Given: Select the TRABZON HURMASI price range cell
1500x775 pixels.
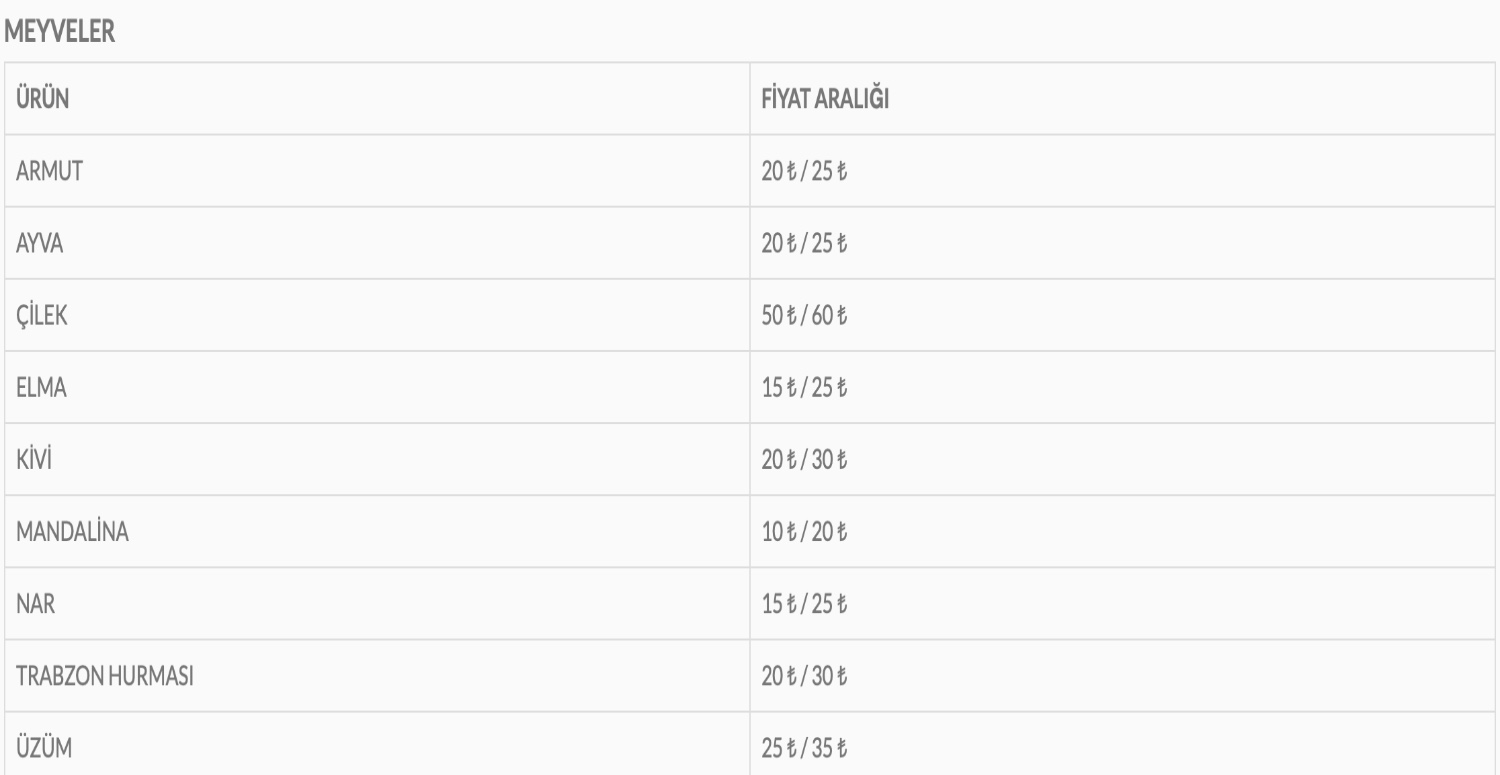Looking at the screenshot, I should 804,676.
